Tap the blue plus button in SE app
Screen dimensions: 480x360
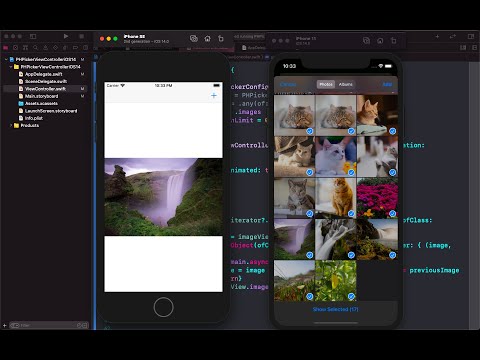click(x=214, y=96)
